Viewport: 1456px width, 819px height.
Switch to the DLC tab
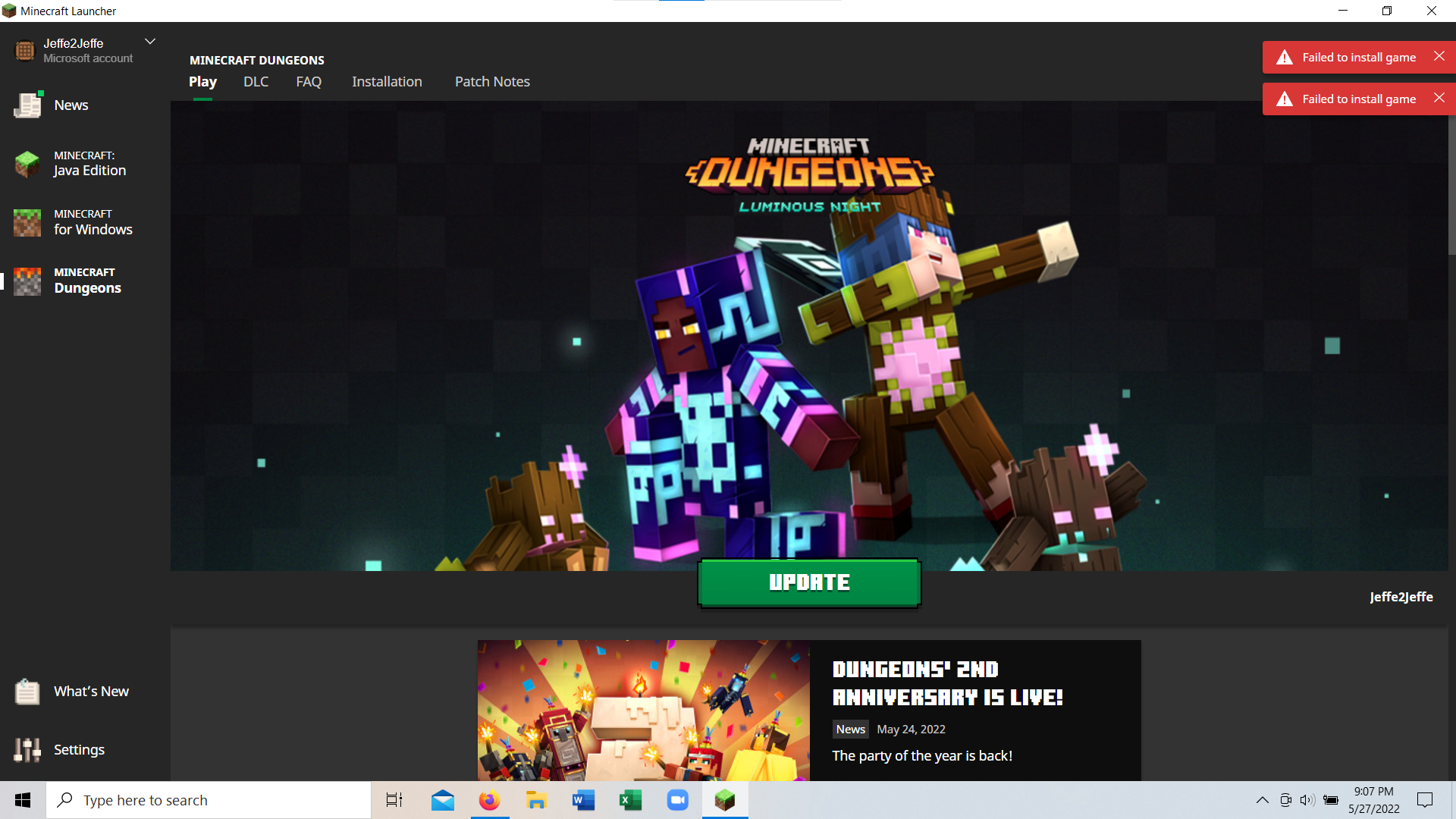(x=256, y=82)
